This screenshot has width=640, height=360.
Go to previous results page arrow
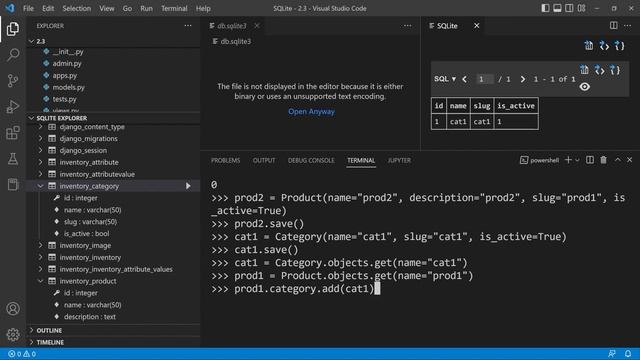[464, 79]
